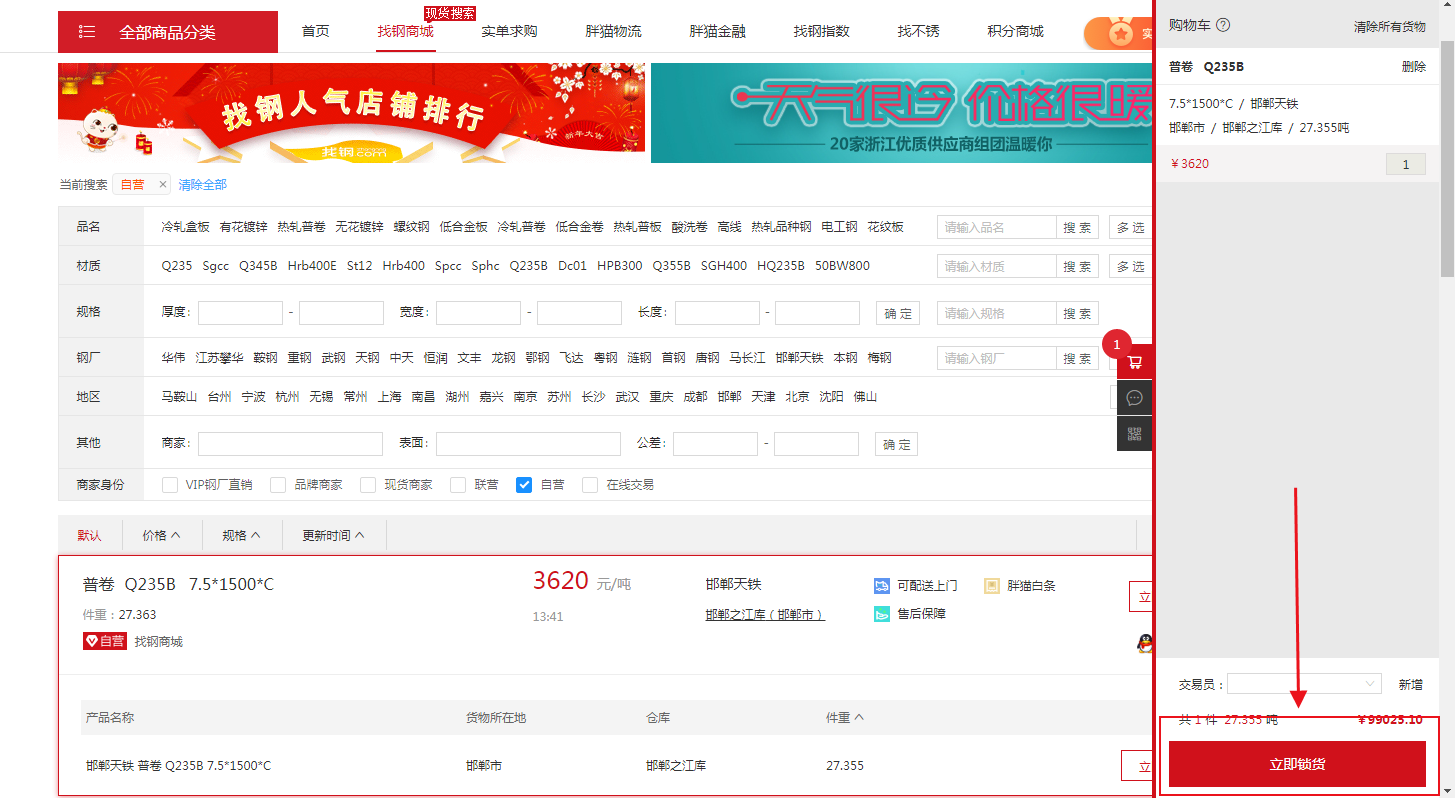Go to 首页 in the navigation
This screenshot has width=1455, height=798.
[x=315, y=31]
